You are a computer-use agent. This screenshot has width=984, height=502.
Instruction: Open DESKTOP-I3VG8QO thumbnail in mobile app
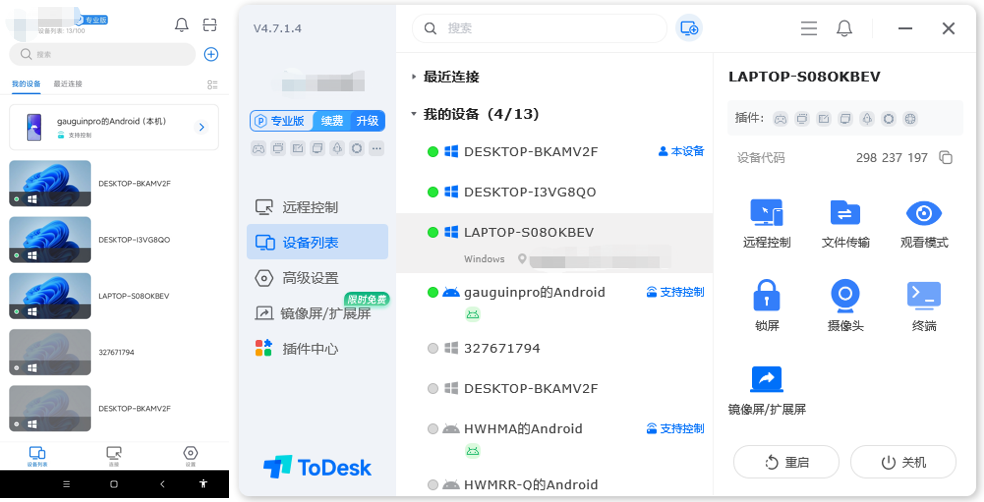50,240
